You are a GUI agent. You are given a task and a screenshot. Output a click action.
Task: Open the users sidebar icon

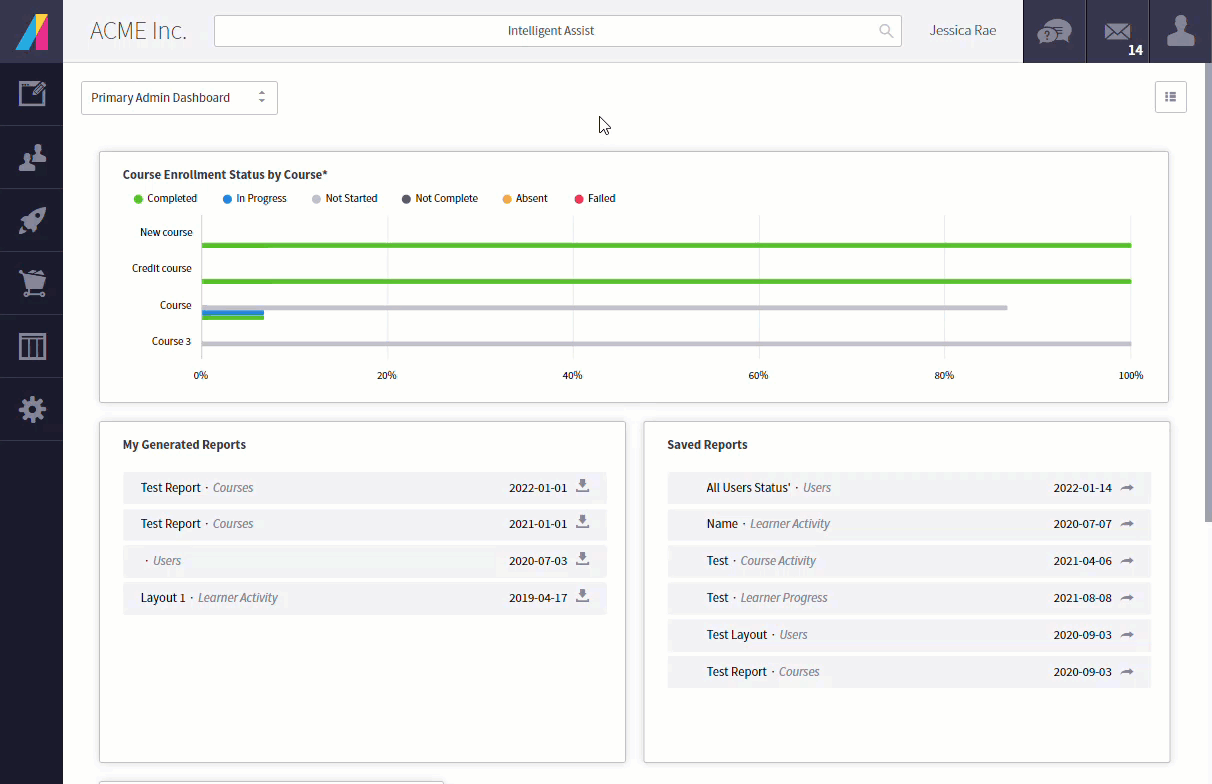coord(32,157)
